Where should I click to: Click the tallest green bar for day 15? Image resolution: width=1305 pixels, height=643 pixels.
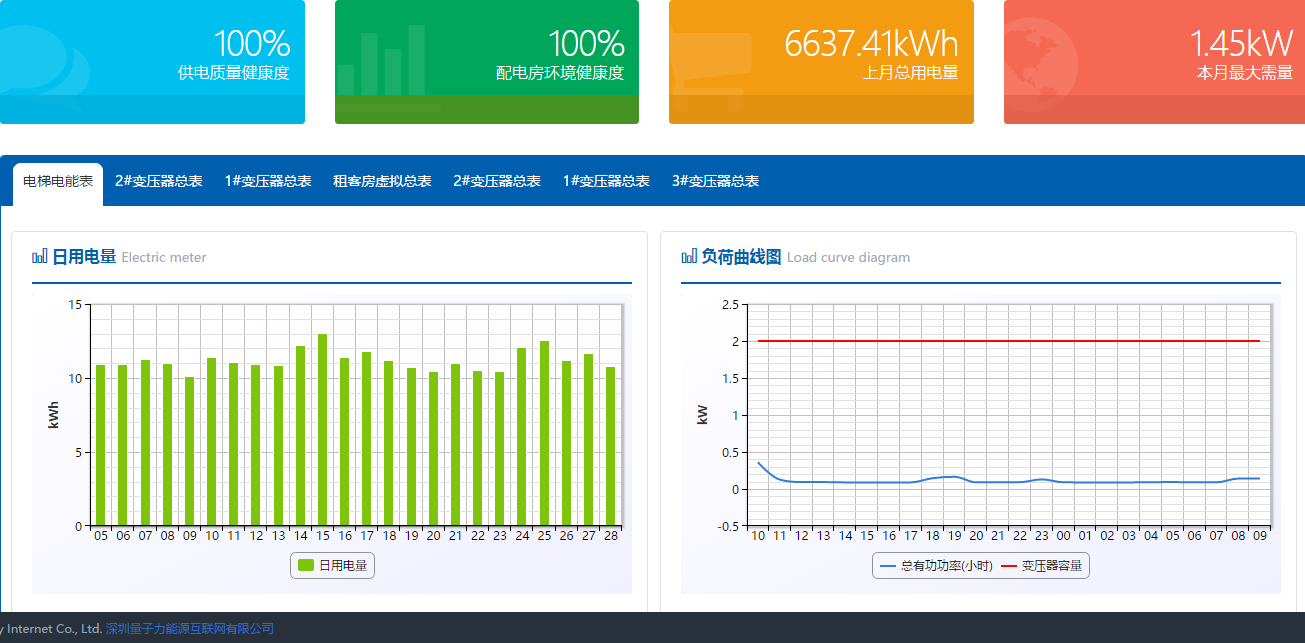322,430
